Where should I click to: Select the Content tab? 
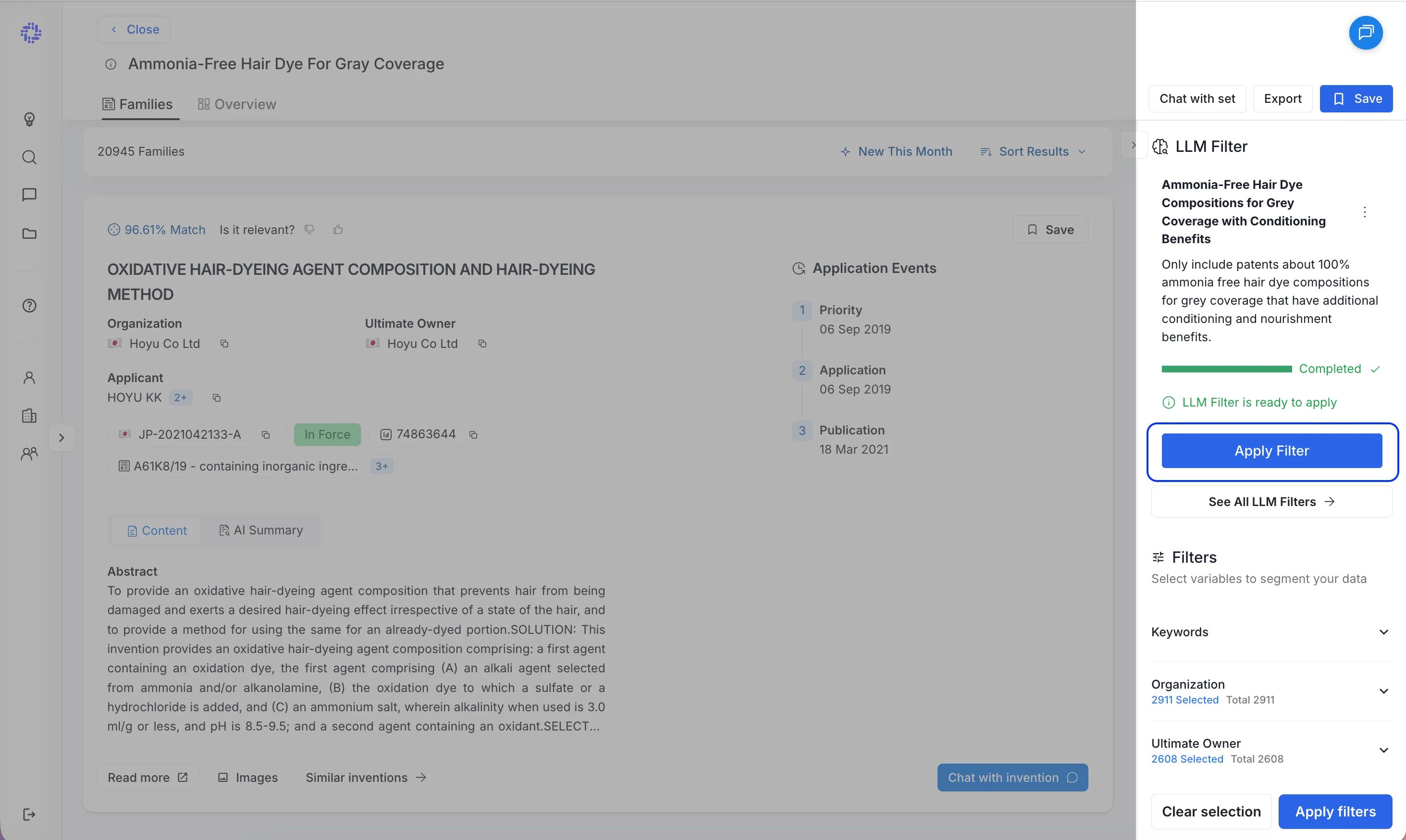pyautogui.click(x=157, y=531)
